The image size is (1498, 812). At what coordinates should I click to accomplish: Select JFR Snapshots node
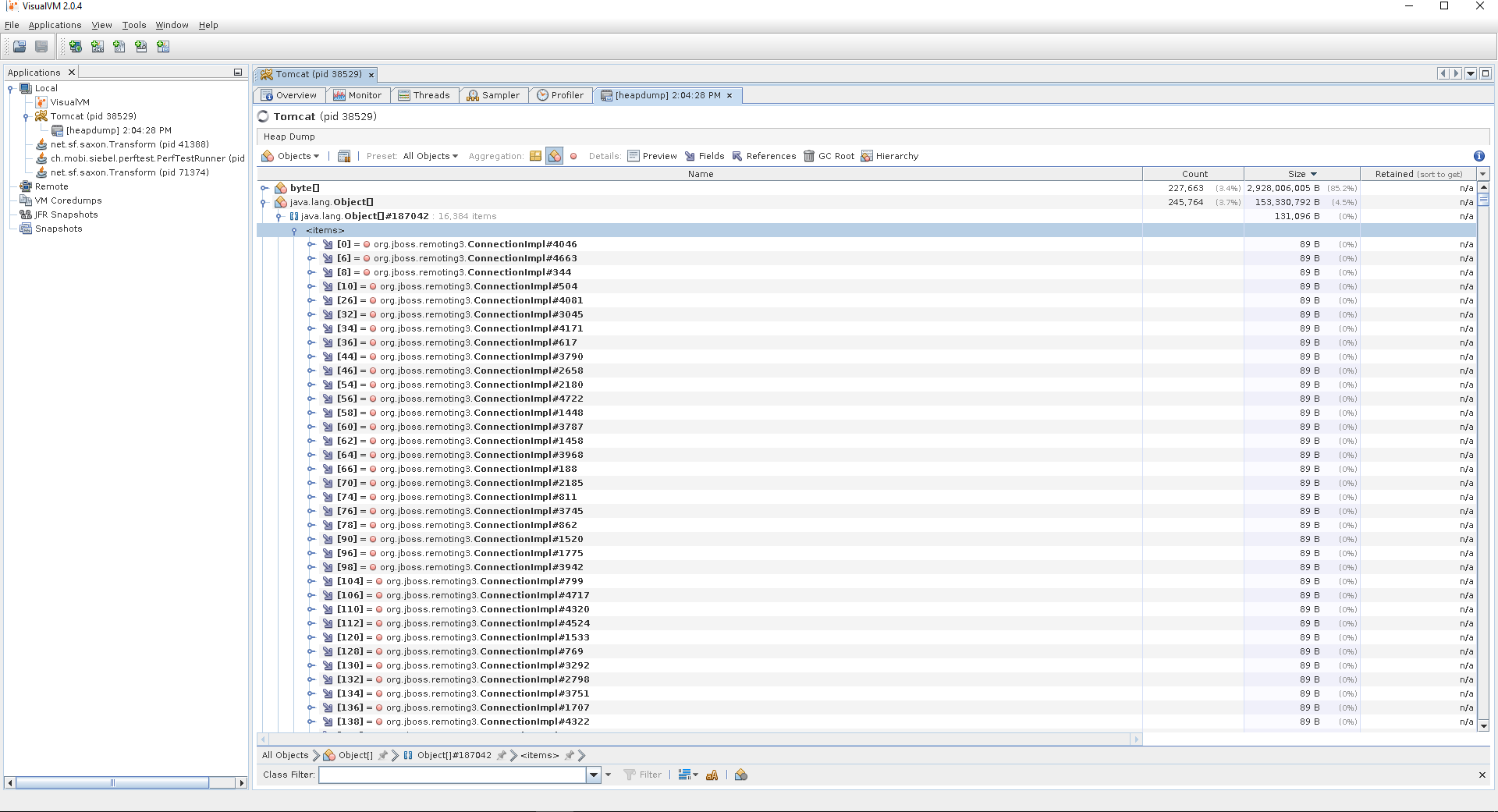point(66,215)
